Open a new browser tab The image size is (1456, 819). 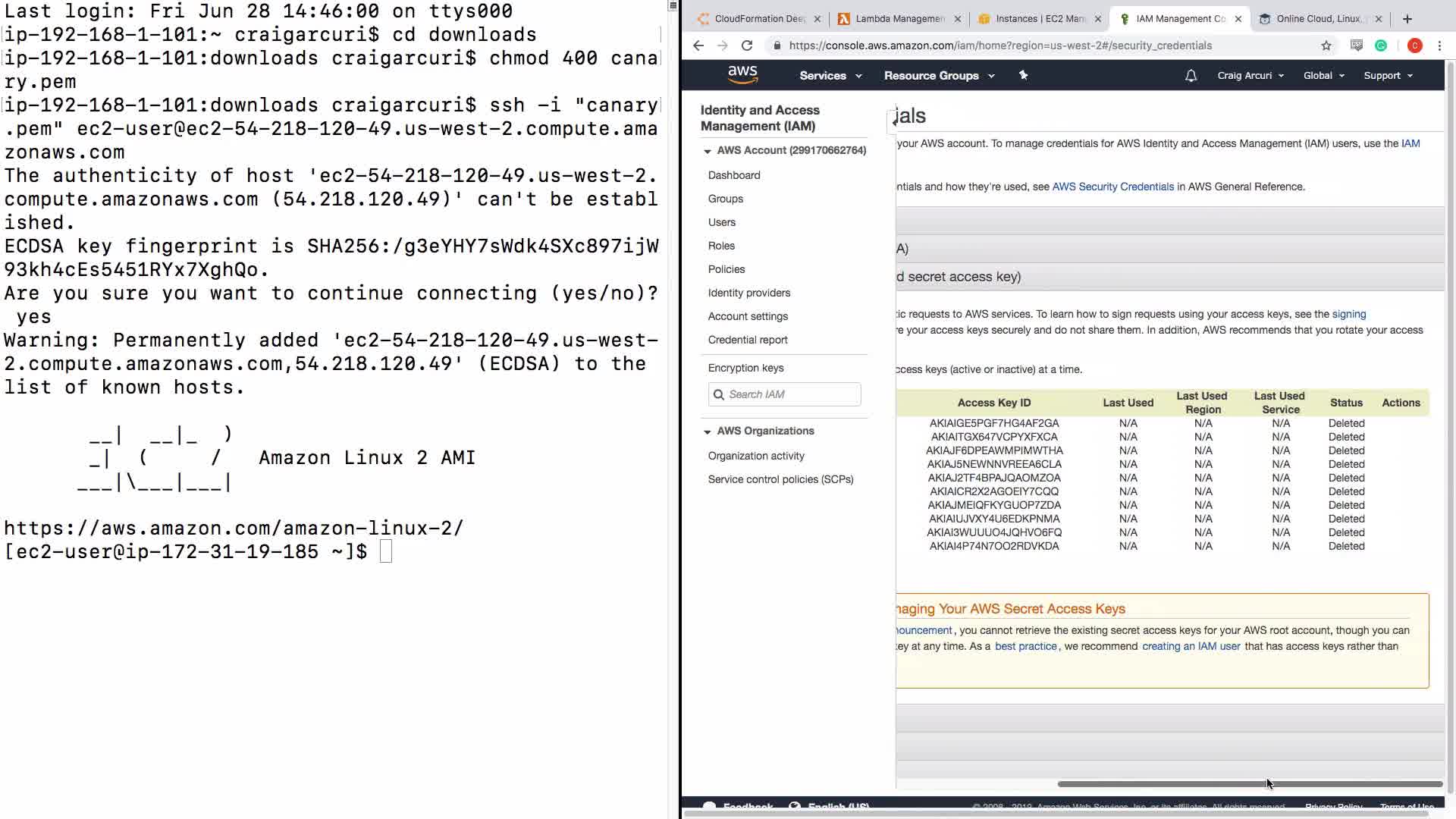click(1407, 19)
